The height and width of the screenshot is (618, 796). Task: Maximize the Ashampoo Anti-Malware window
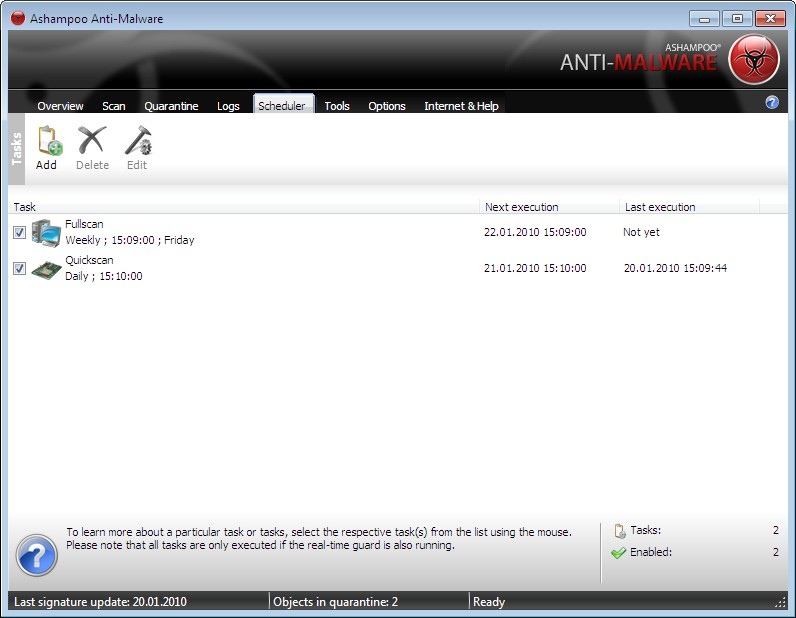pos(737,19)
